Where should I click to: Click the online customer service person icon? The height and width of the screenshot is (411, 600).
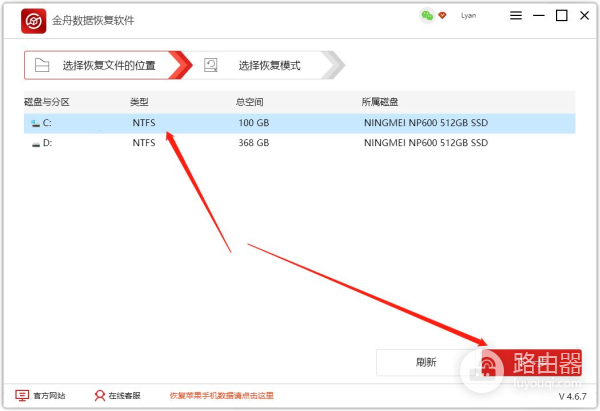pyautogui.click(x=100, y=395)
